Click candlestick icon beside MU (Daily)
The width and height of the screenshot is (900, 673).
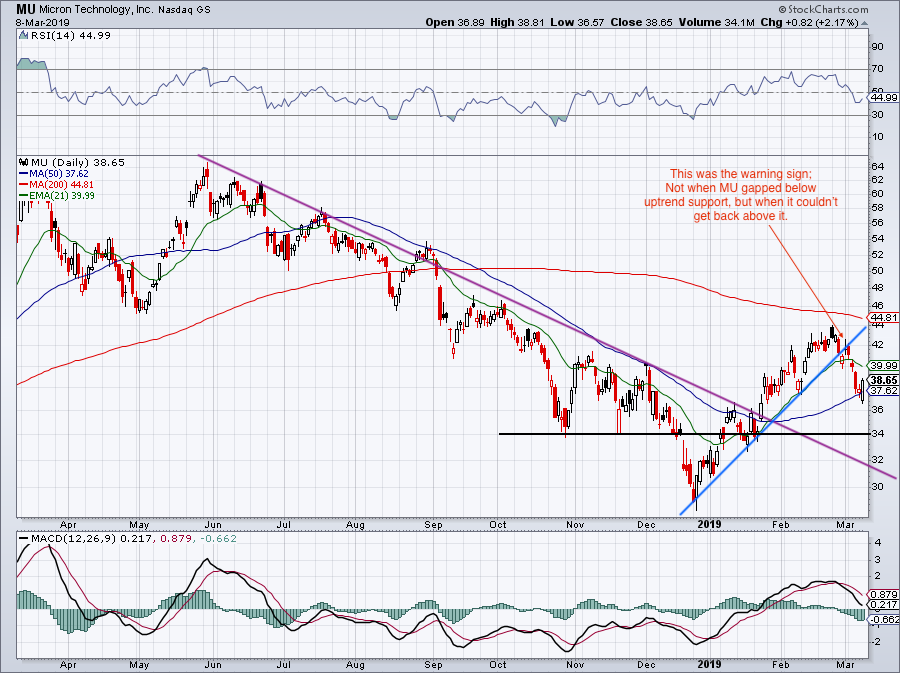coord(24,162)
